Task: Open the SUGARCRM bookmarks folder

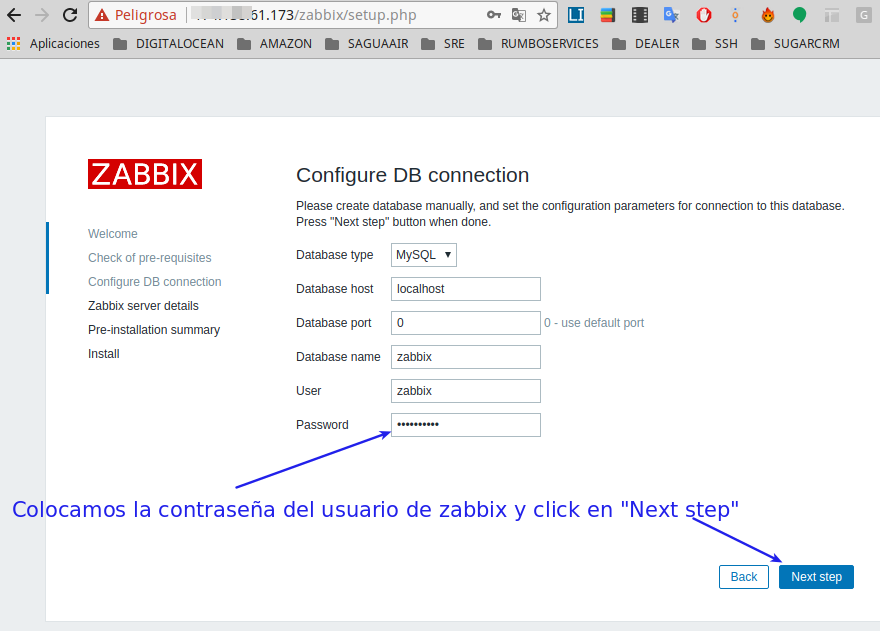Action: pyautogui.click(x=796, y=44)
